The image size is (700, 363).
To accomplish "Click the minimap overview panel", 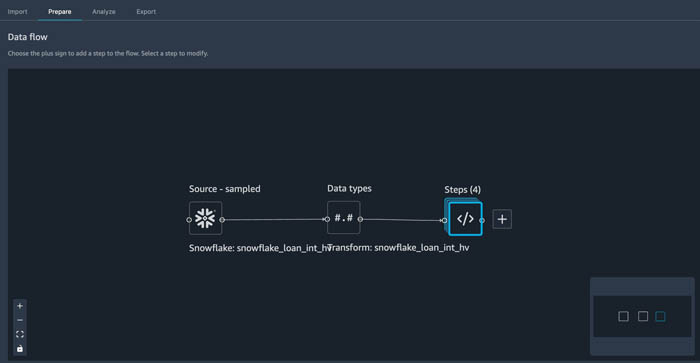I will [642, 316].
